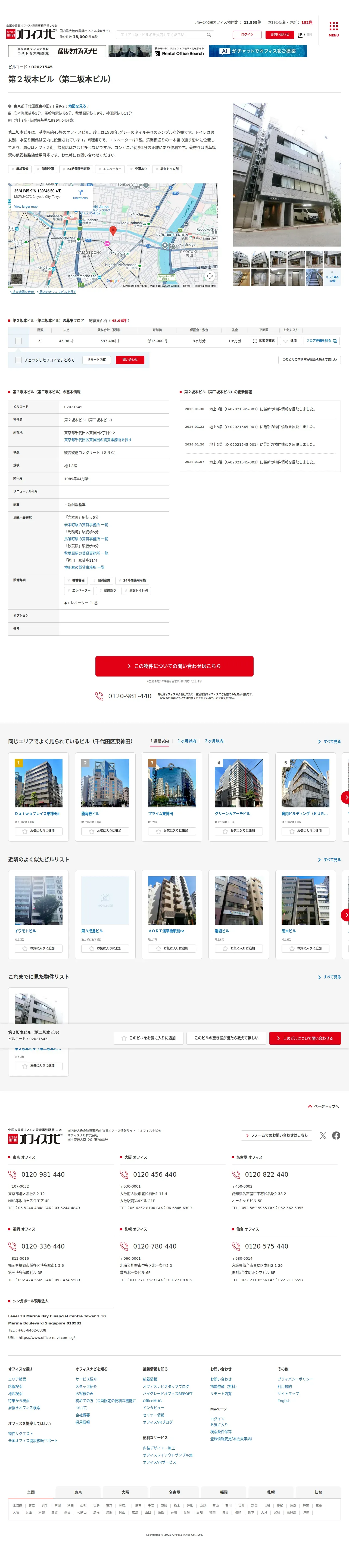Open the Facebook icon in footer
The height and width of the screenshot is (1568, 349).
point(336,1135)
